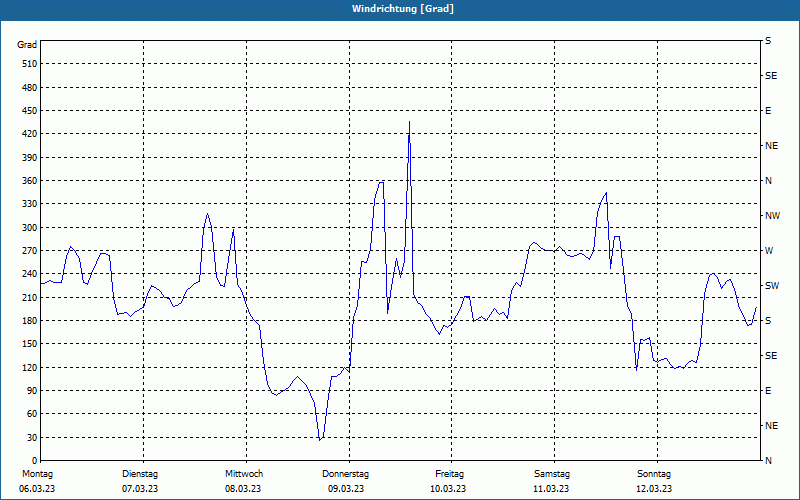Viewport: 800px width, 500px height.
Task: Click the tallest spike peak near 435 degrees
Action: pos(409,121)
